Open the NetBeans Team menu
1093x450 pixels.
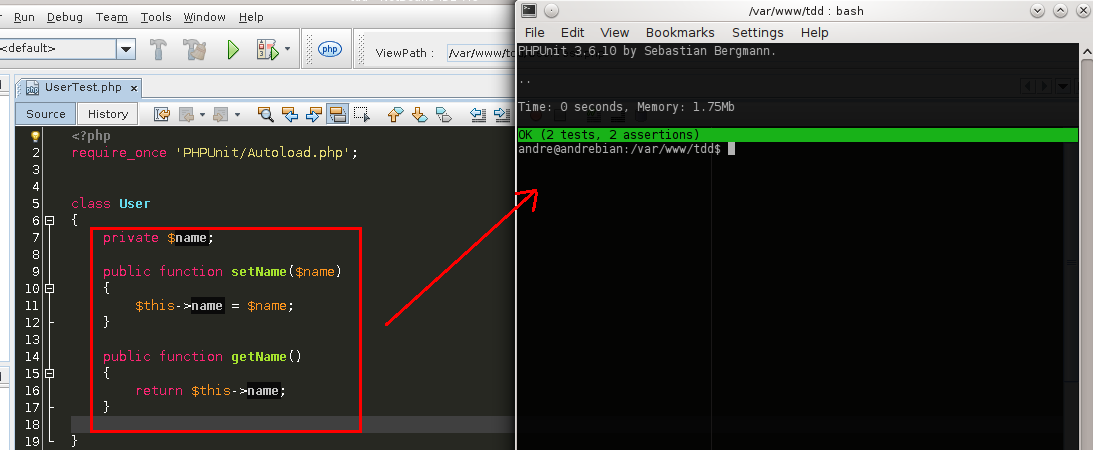(x=112, y=17)
